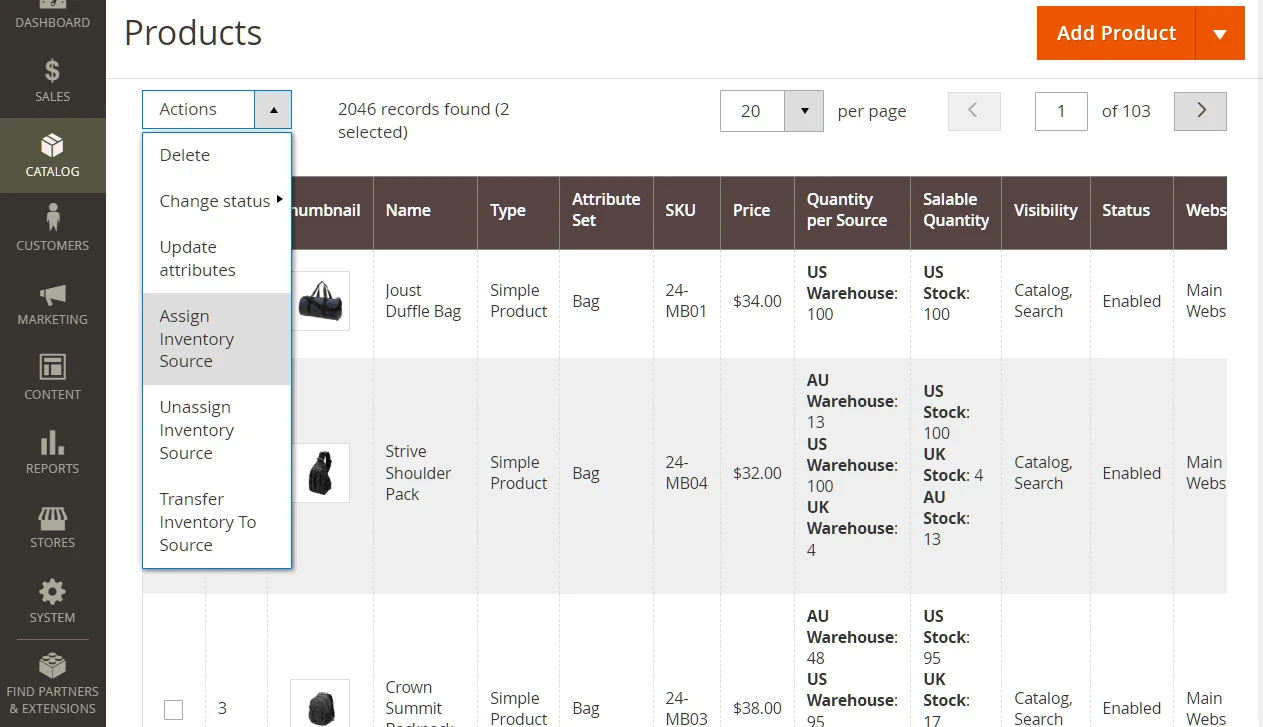Click the Add Product button
The width and height of the screenshot is (1263, 727).
point(1116,33)
